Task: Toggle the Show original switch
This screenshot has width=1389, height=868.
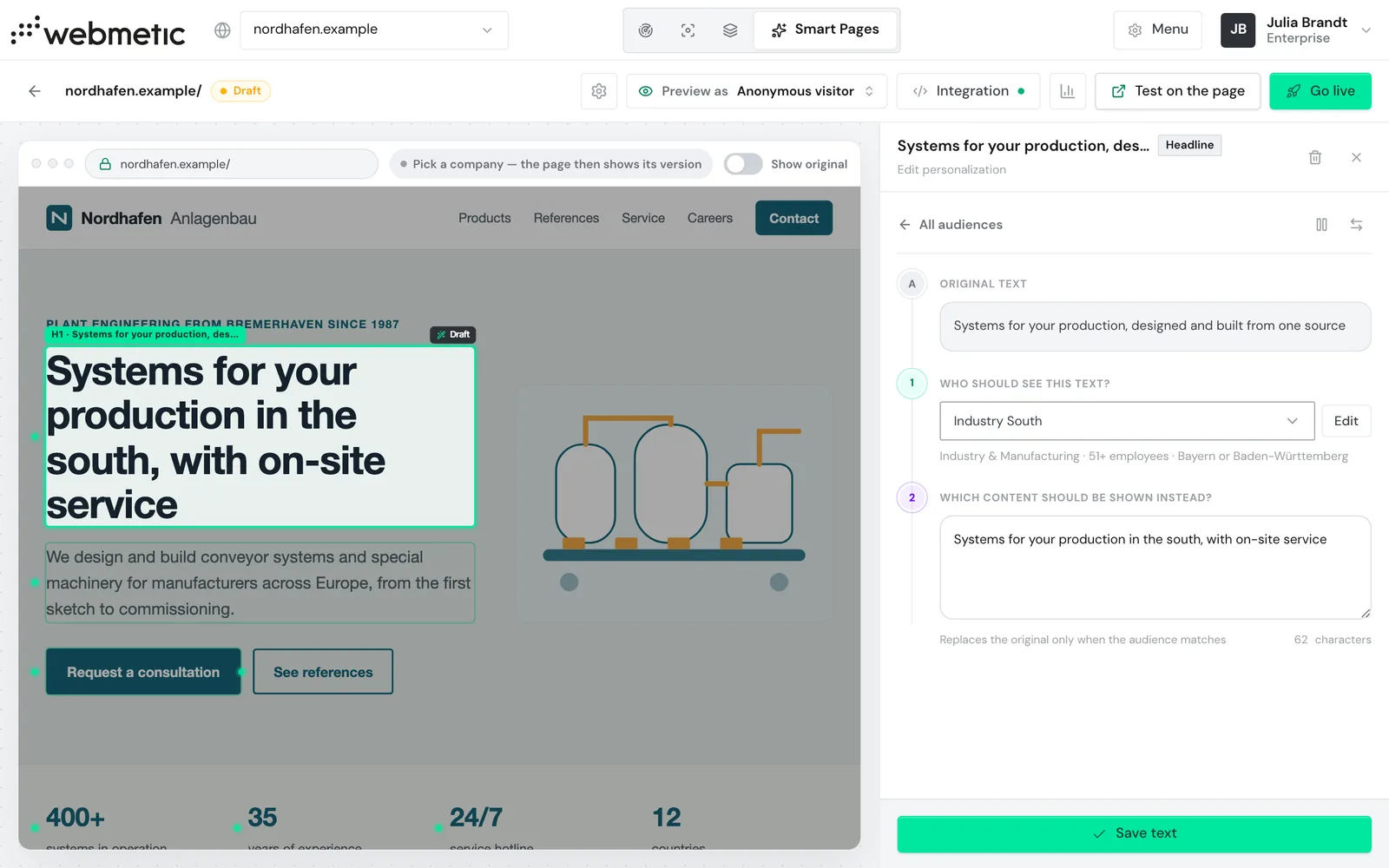Action: (x=743, y=164)
